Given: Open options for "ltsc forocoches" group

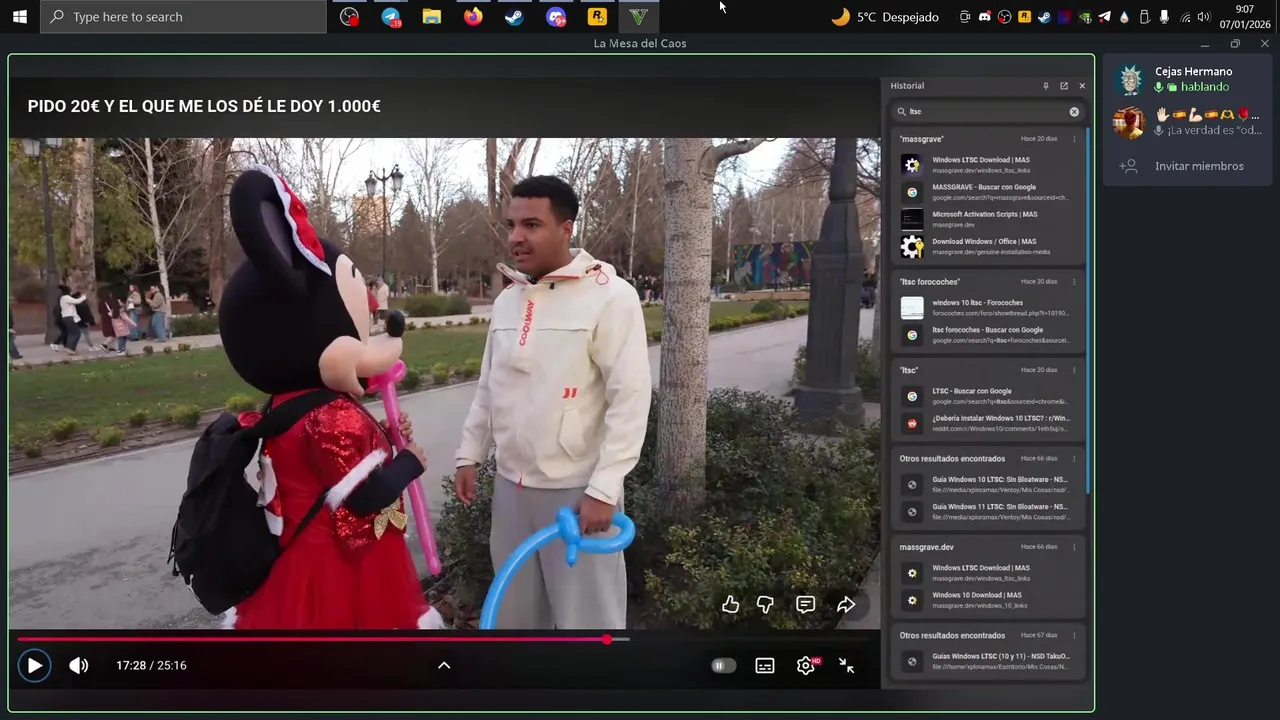Looking at the screenshot, I should coord(1075,282).
